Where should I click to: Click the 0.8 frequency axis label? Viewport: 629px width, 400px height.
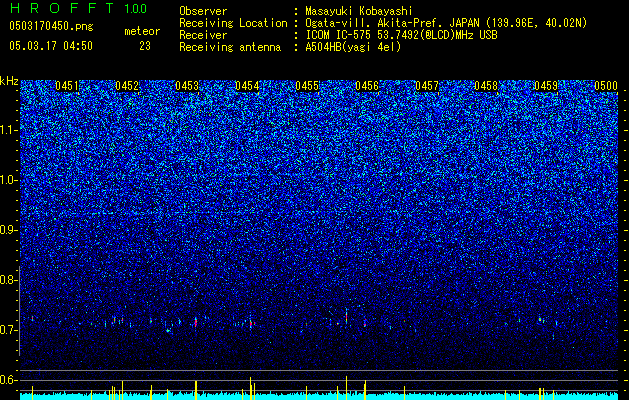(9, 280)
